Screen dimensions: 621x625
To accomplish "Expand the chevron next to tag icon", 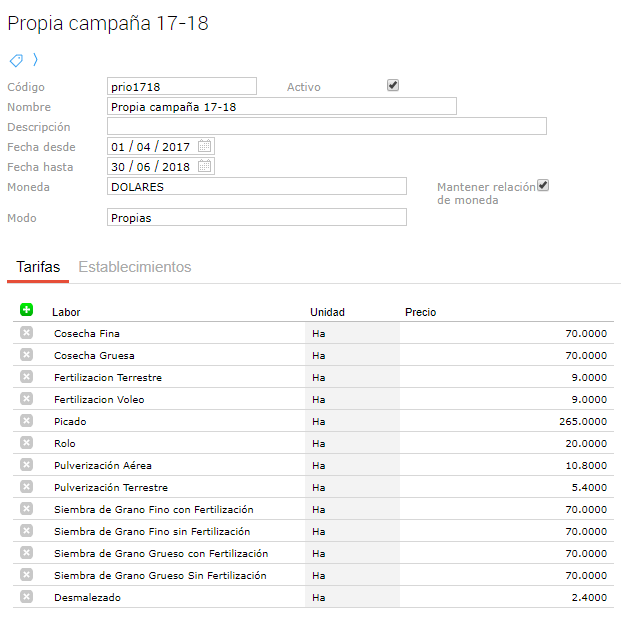I will pos(35,60).
